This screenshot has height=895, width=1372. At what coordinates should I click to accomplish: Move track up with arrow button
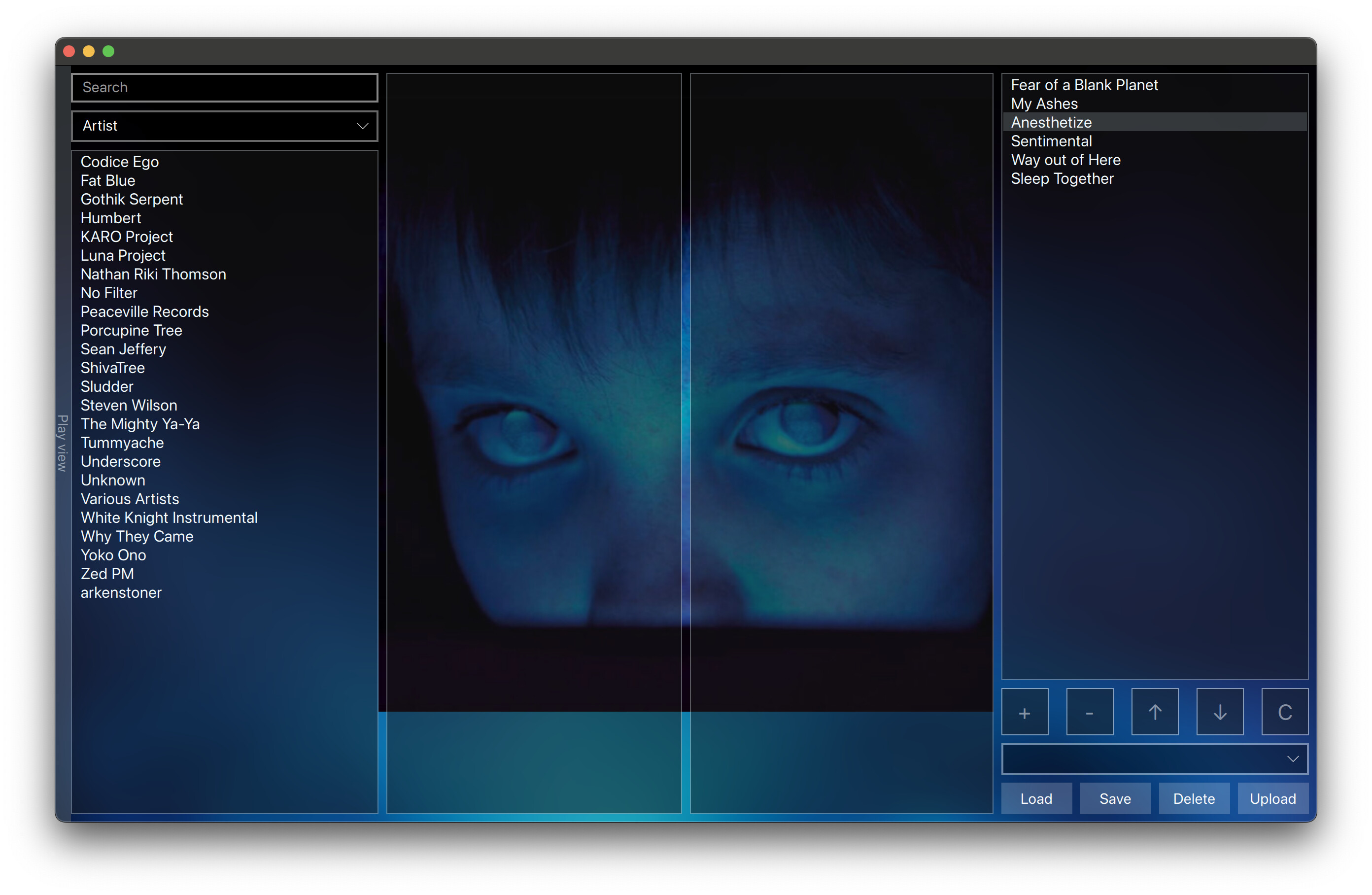click(x=1155, y=712)
